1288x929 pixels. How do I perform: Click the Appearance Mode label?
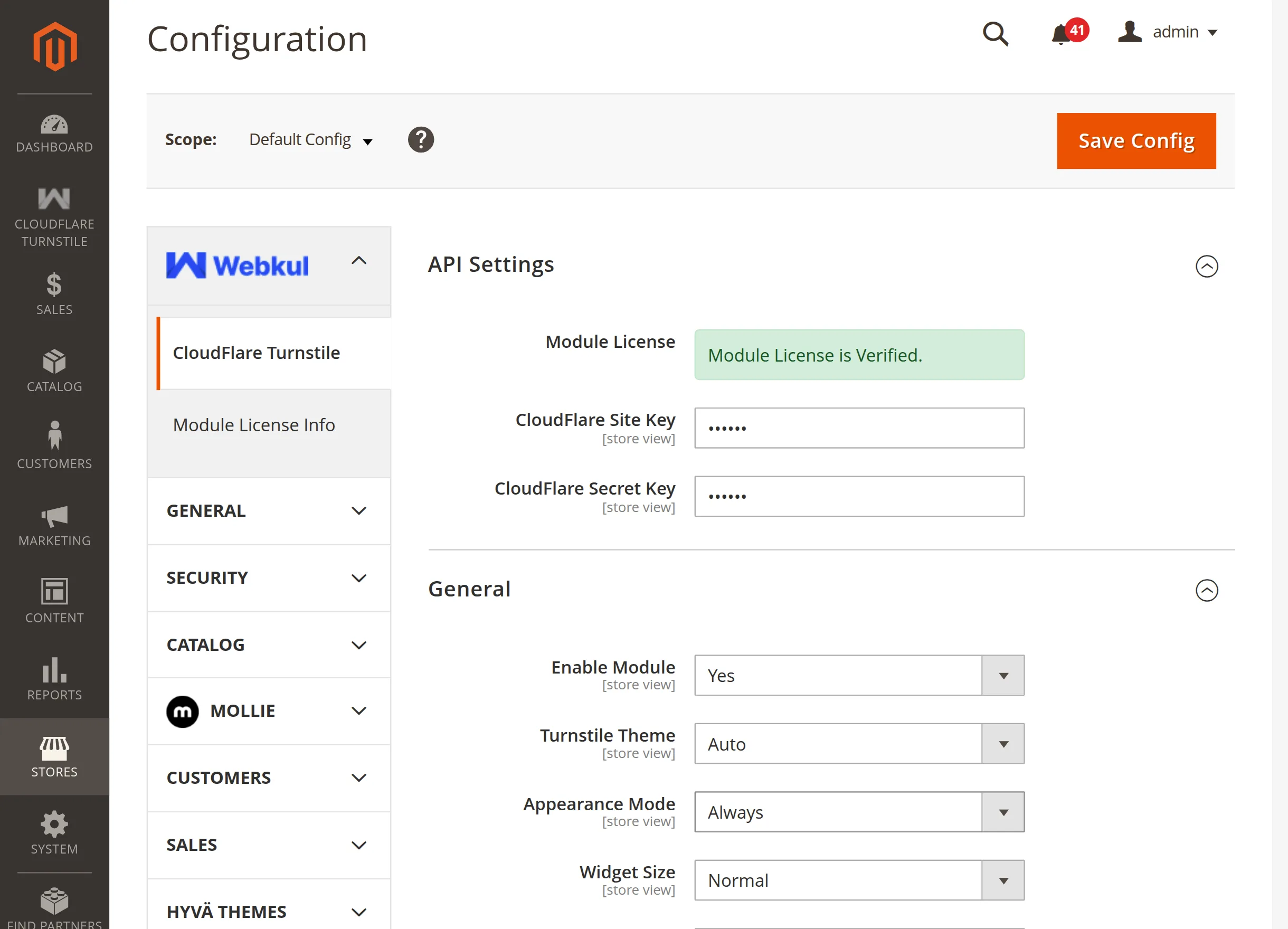pos(599,804)
